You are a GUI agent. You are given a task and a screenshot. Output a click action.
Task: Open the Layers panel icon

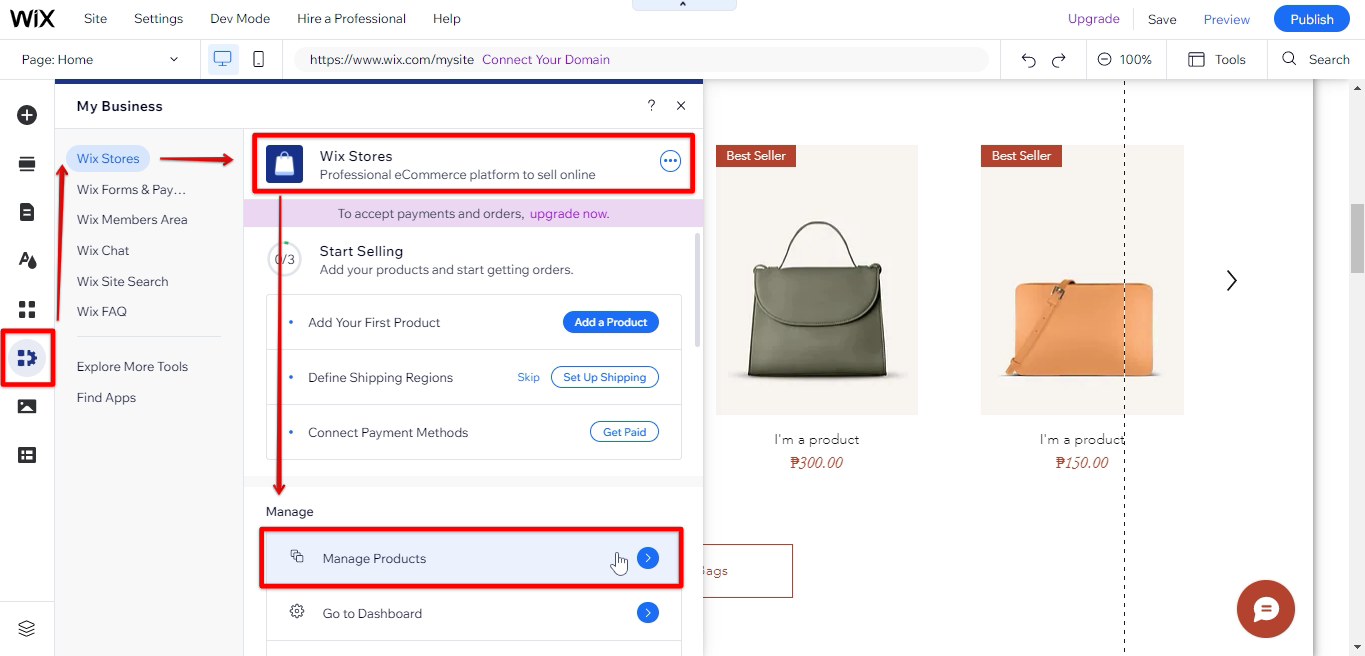click(27, 628)
